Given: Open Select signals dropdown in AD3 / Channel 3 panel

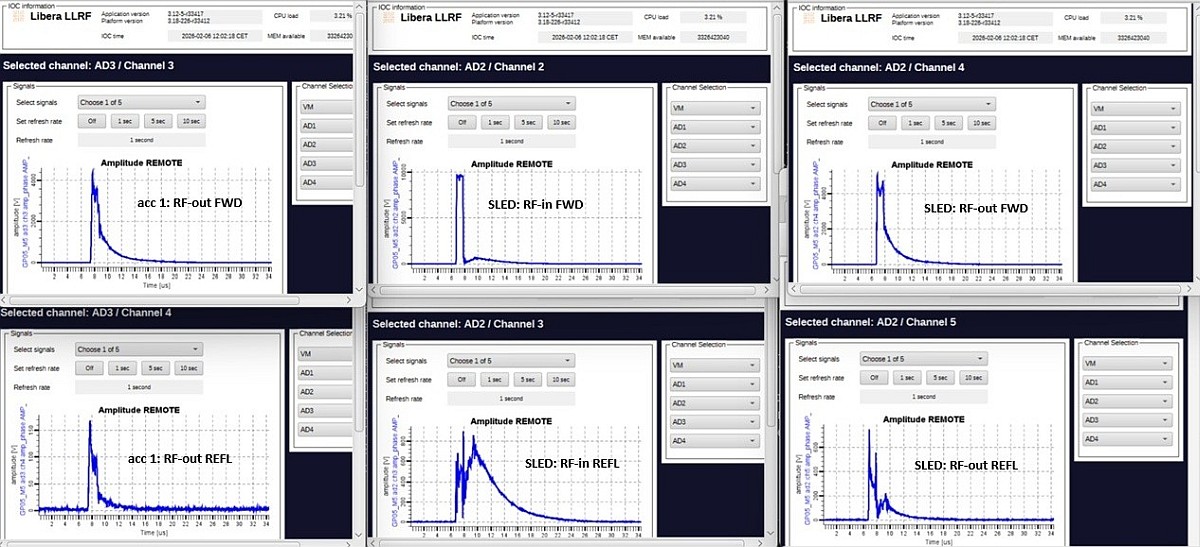Looking at the screenshot, I should [141, 102].
